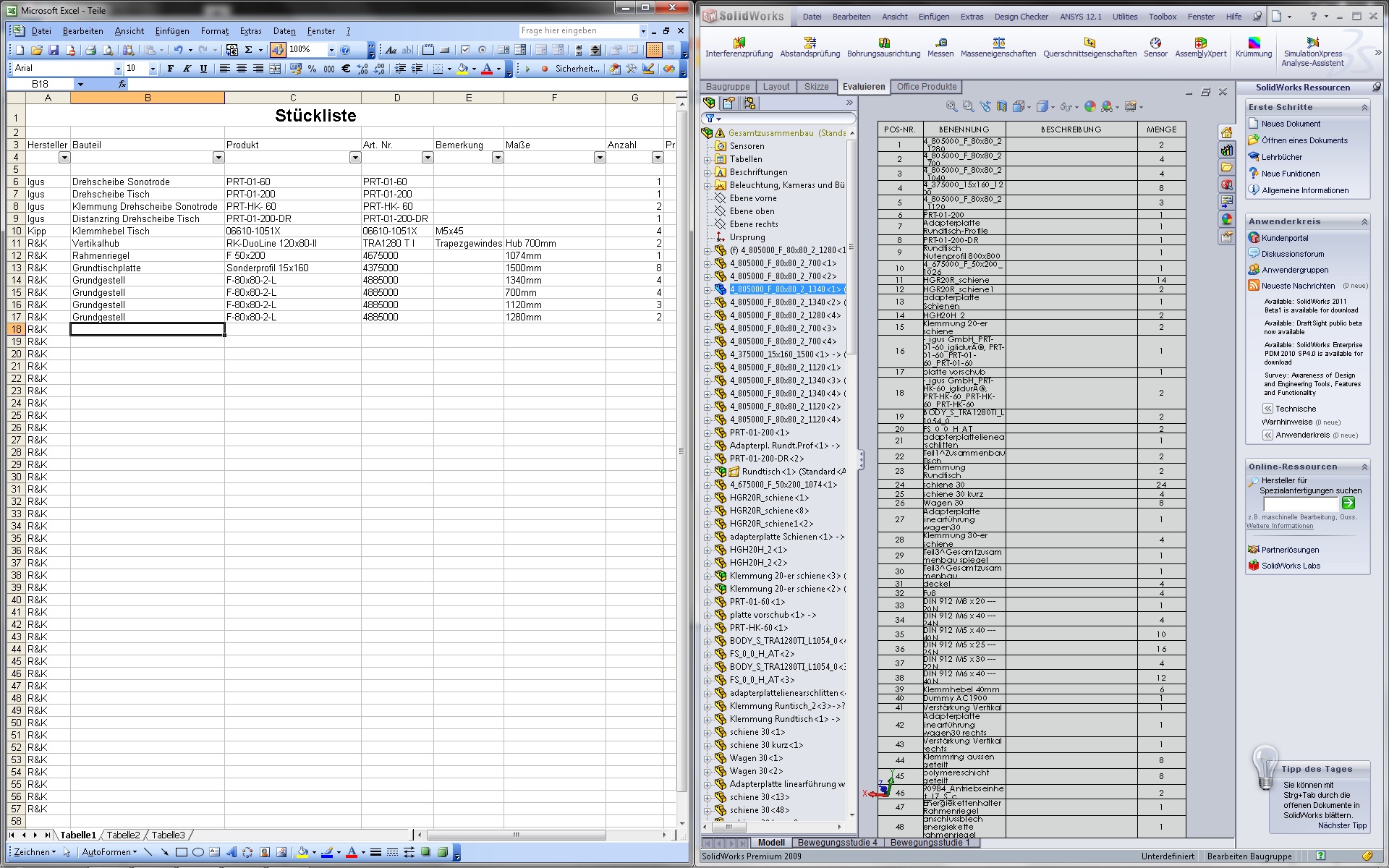
Task: Click the Name Box showing B18
Action: pyautogui.click(x=40, y=85)
